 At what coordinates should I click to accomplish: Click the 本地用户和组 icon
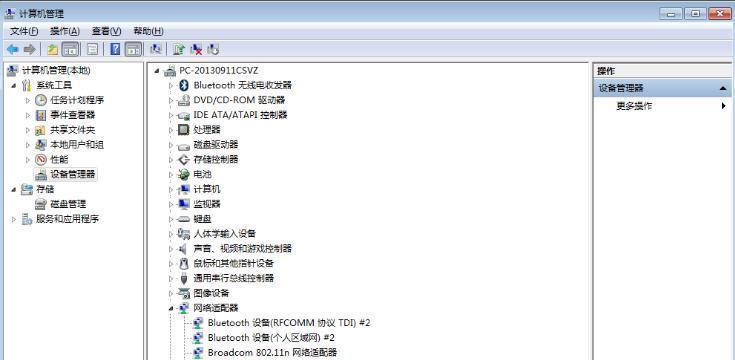[41, 145]
